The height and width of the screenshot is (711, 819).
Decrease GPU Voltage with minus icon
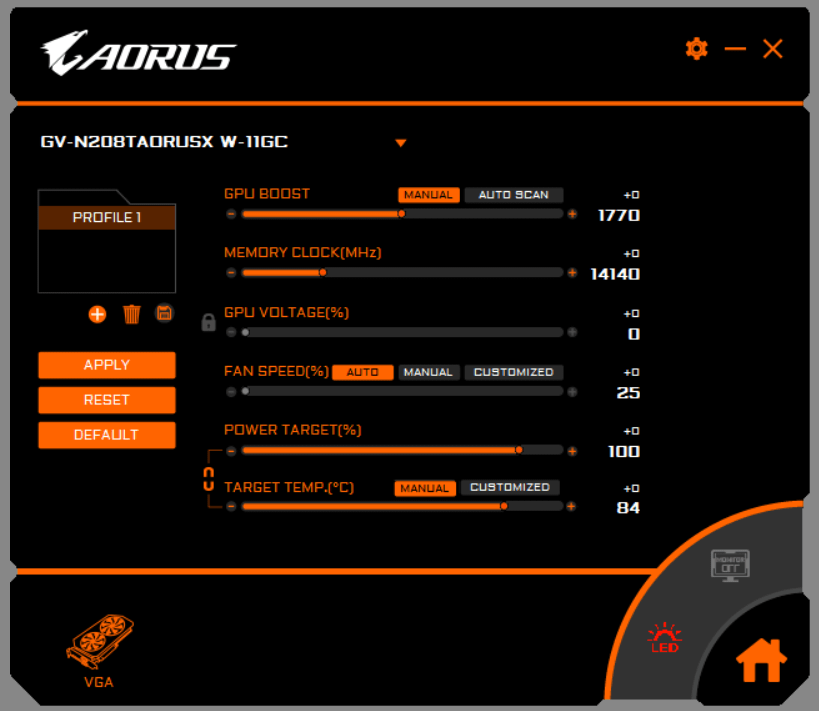[231, 332]
